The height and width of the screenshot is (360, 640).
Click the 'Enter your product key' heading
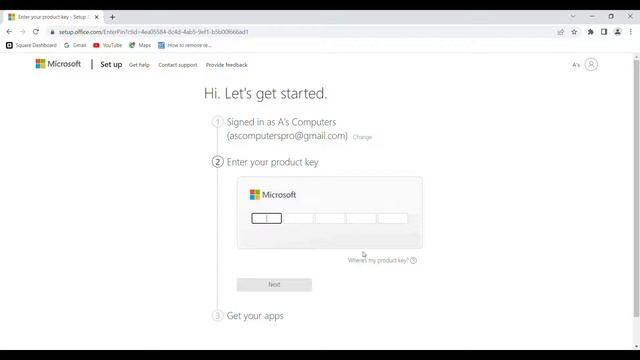click(272, 162)
